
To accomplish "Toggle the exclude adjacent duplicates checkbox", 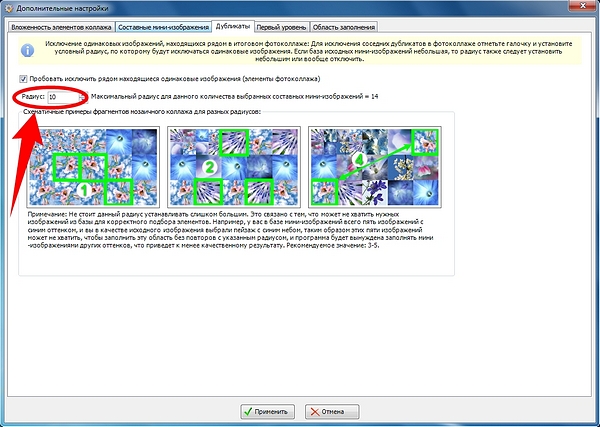I will tap(23, 79).
